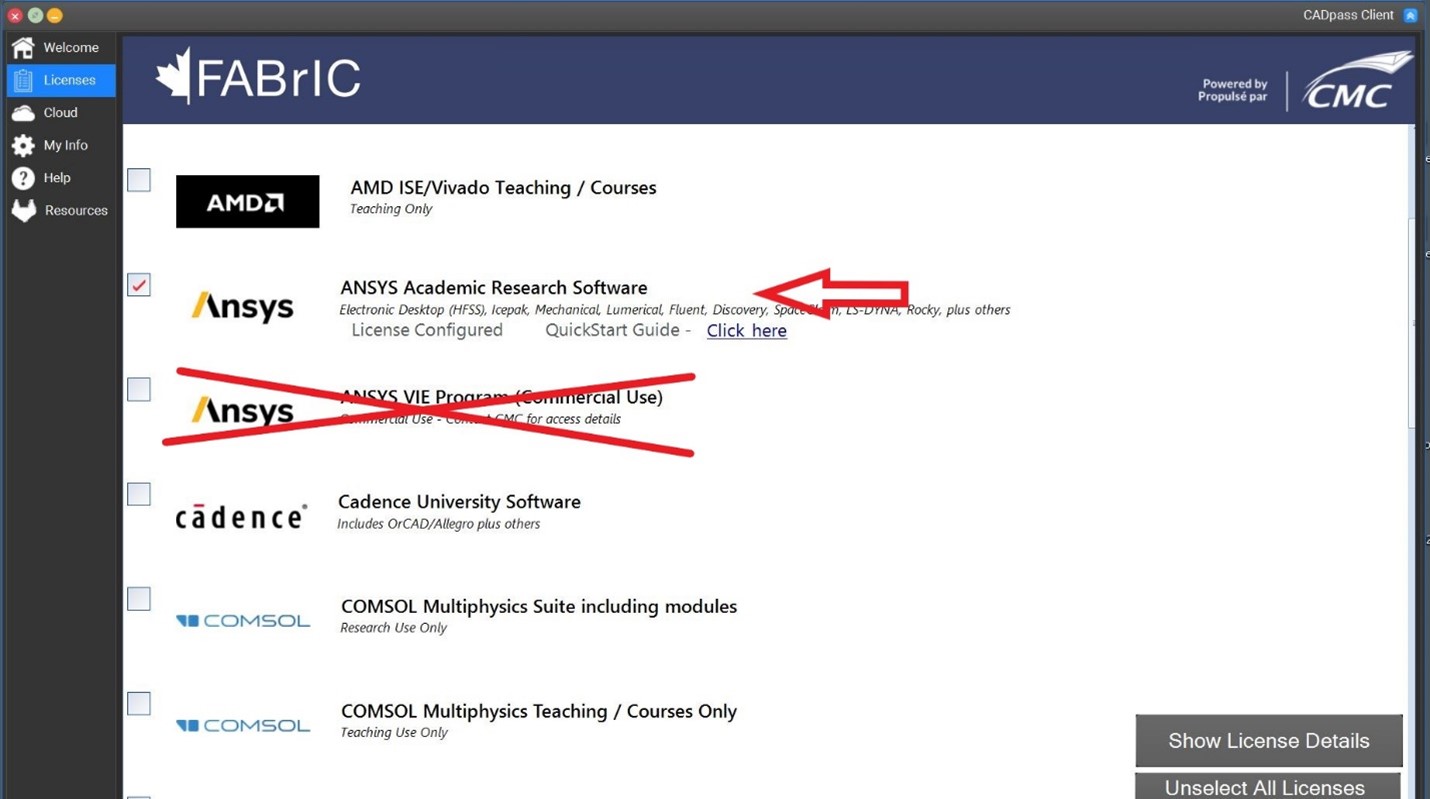1430x799 pixels.
Task: Open the Cloud section icon
Action: coord(24,112)
